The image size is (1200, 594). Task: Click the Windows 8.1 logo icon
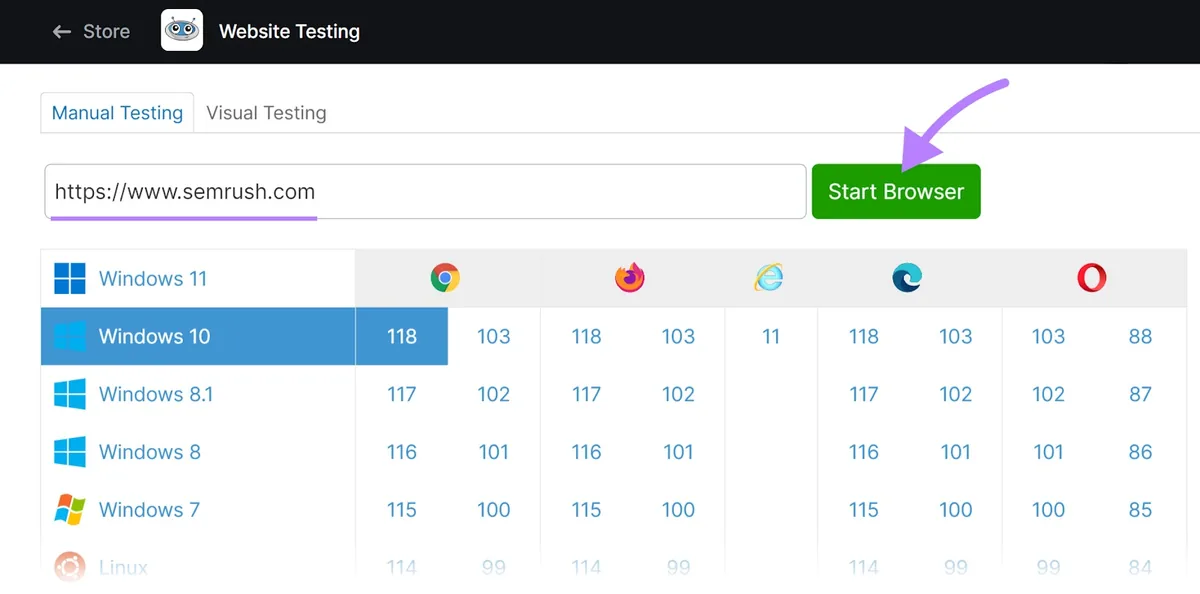tap(70, 394)
